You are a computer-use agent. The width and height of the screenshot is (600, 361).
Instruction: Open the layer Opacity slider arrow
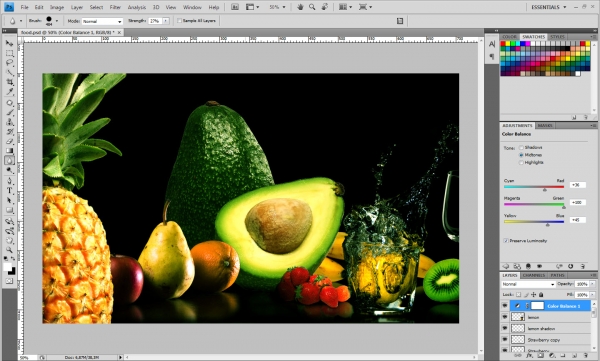pyautogui.click(x=593, y=284)
